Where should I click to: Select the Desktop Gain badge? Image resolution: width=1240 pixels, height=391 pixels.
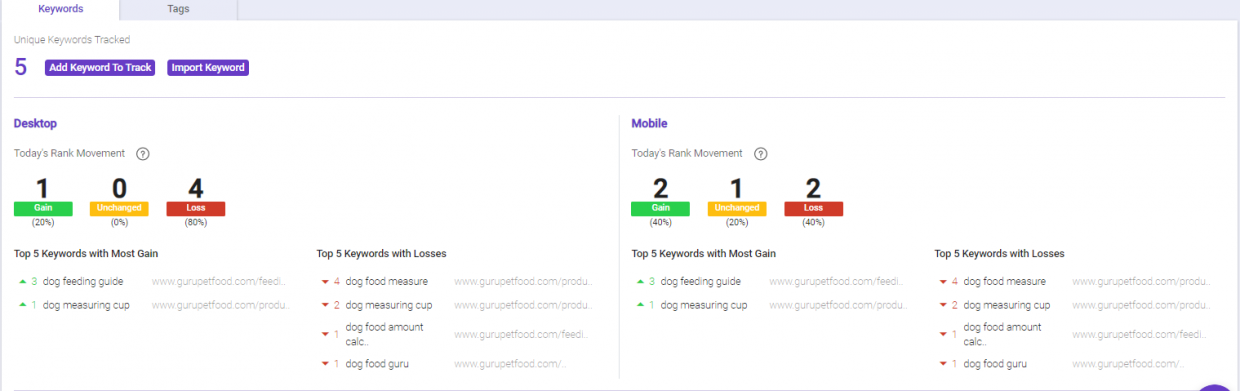[43, 208]
